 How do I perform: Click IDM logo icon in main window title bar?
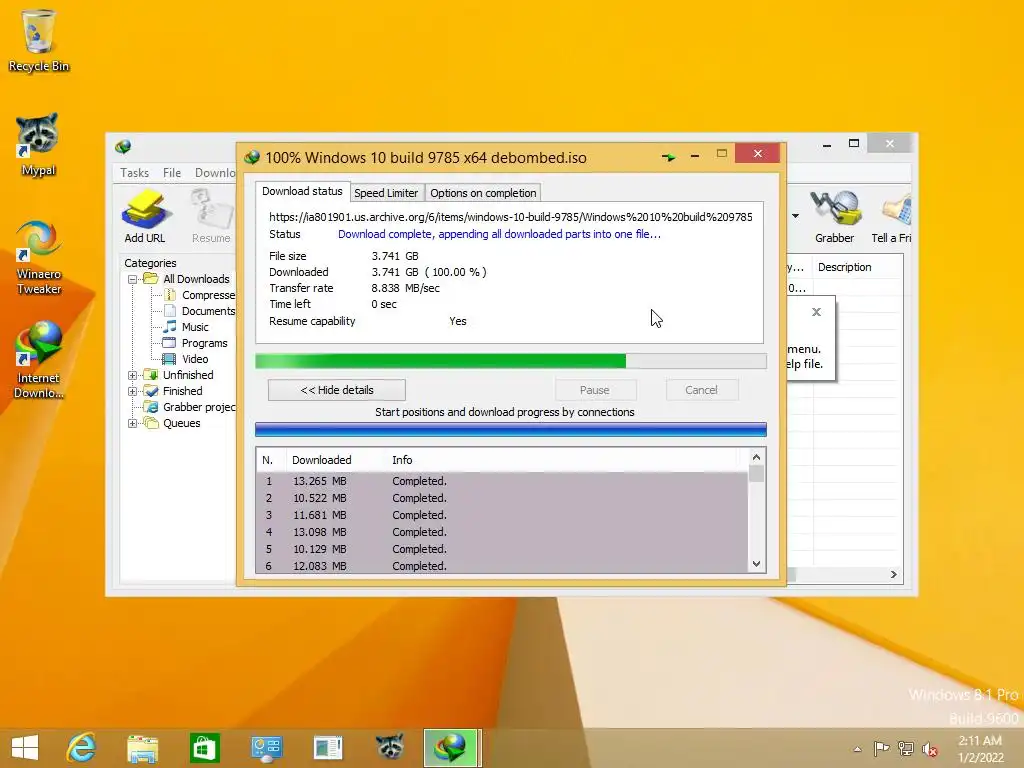[x=123, y=146]
